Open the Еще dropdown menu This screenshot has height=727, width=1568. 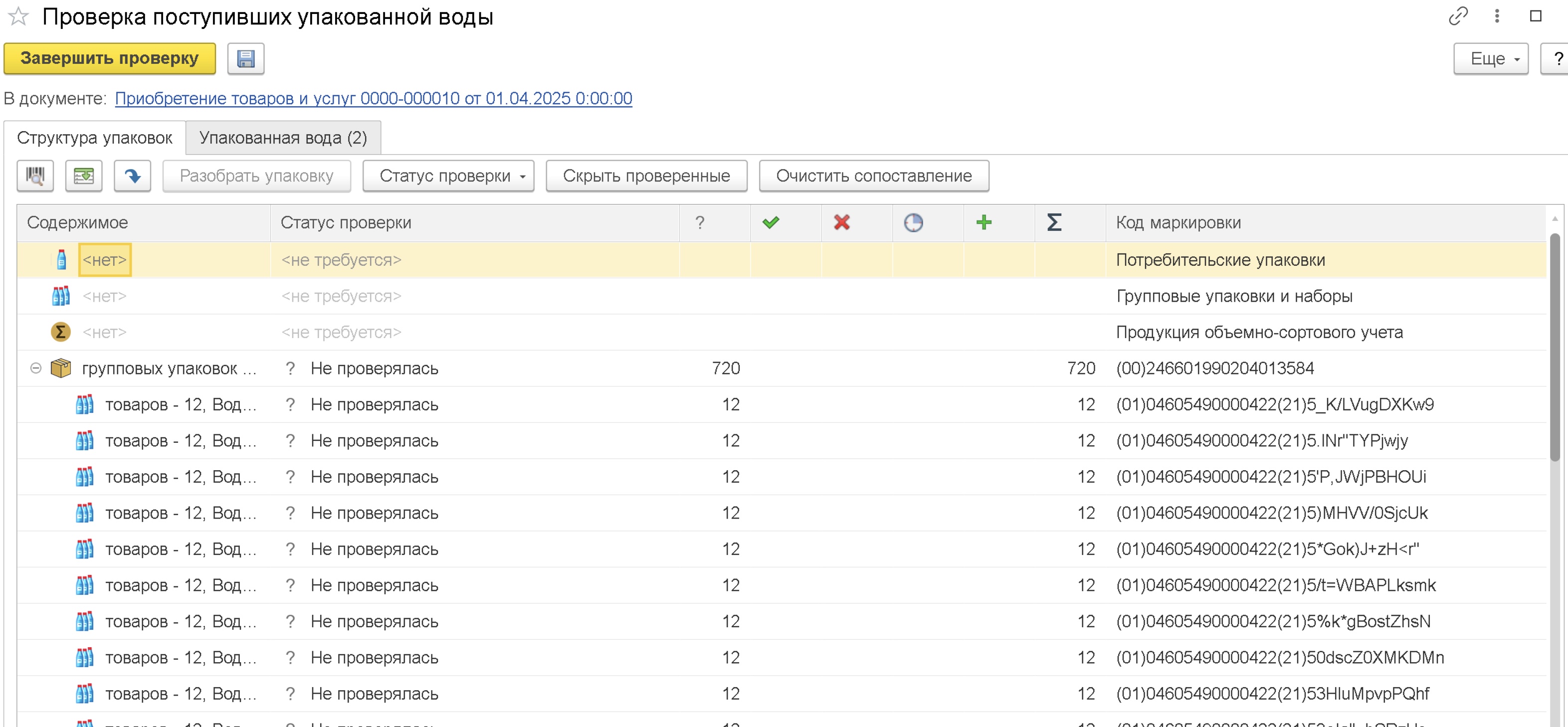pos(1491,58)
